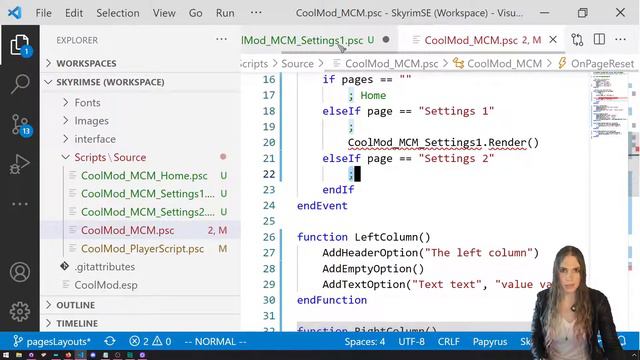The image size is (640, 360).
Task: Open the Go menu
Action: pos(196,13)
